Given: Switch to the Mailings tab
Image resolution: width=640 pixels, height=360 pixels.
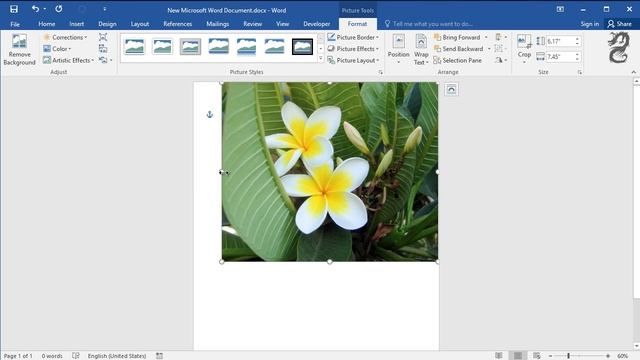Looking at the screenshot, I should [218, 24].
